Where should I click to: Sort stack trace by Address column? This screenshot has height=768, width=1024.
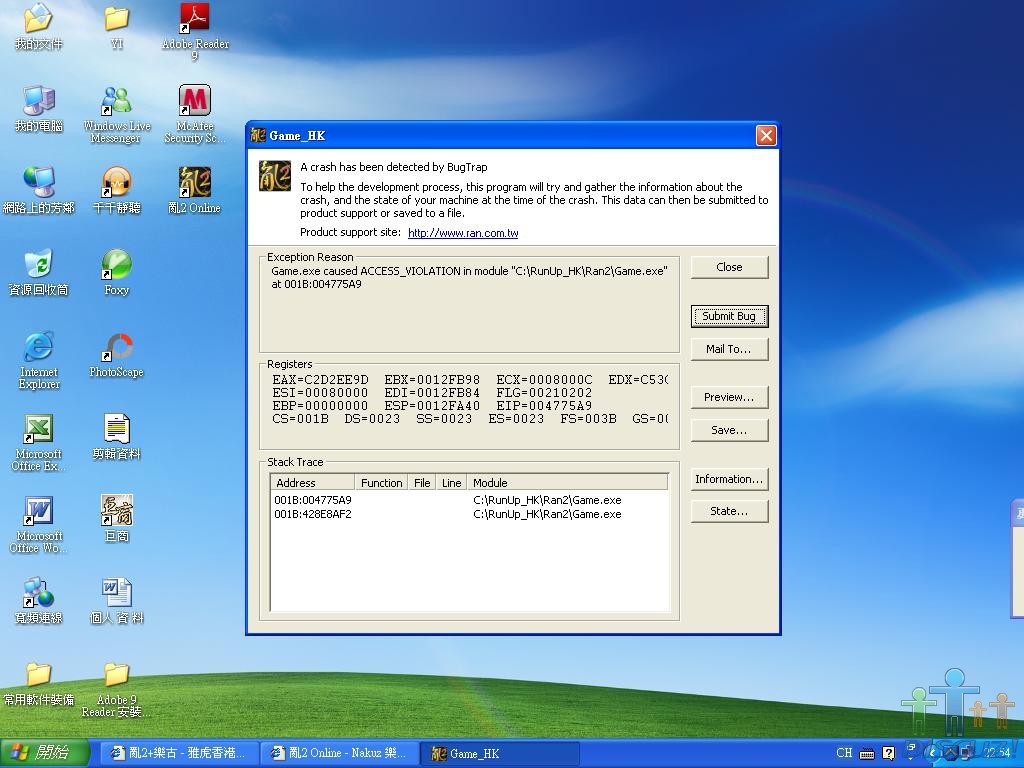point(312,483)
